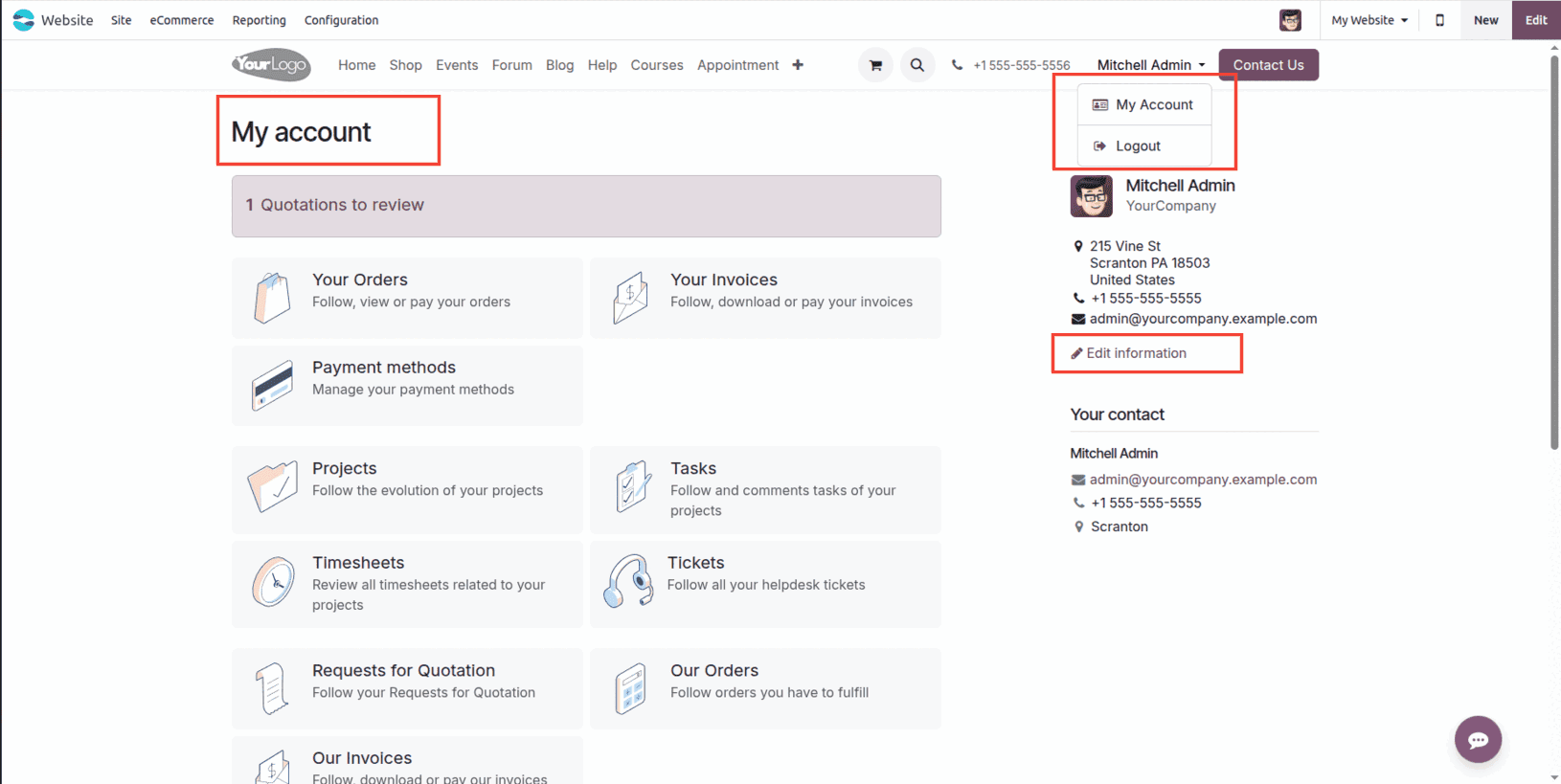Open the eCommerce menu
This screenshot has width=1561, height=784.
click(182, 20)
